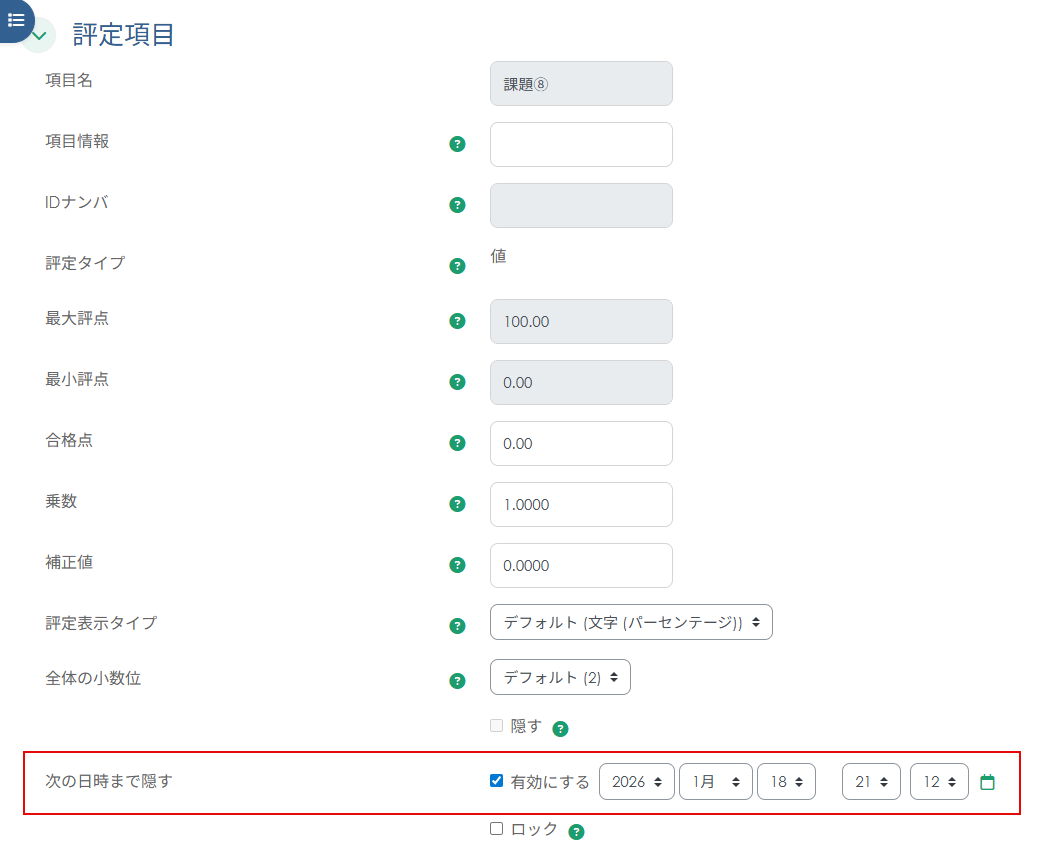Open the 全体の小数位 dropdown
The height and width of the screenshot is (861, 1037).
[560, 677]
